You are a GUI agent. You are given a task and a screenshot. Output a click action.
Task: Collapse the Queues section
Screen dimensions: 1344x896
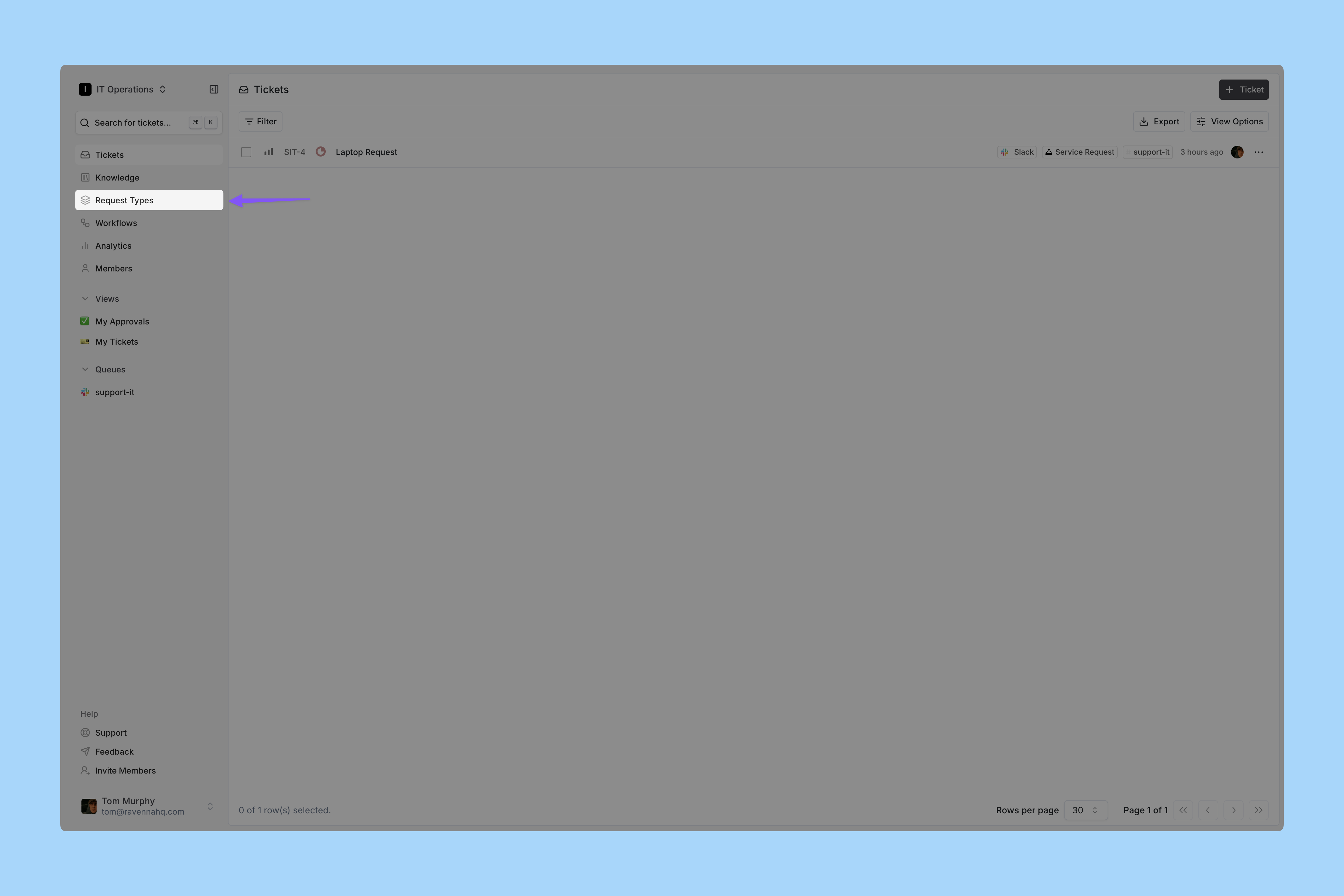pos(86,370)
